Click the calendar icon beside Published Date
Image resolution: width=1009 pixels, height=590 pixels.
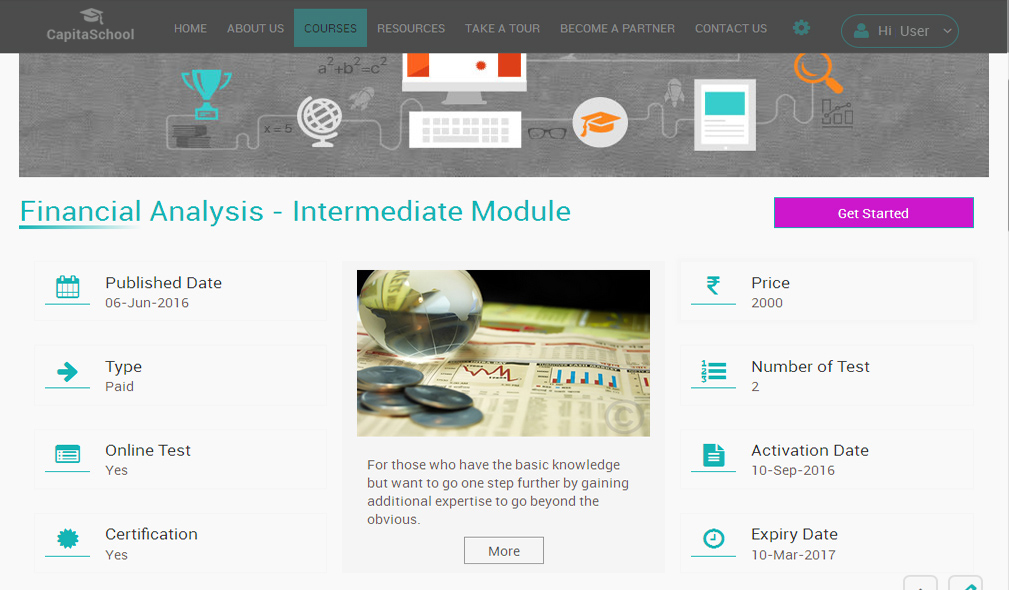pos(67,288)
